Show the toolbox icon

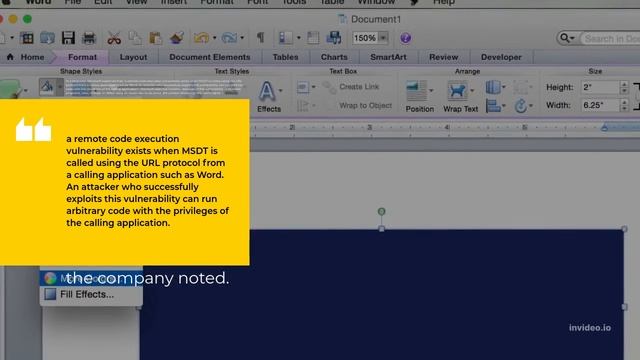coord(313,38)
